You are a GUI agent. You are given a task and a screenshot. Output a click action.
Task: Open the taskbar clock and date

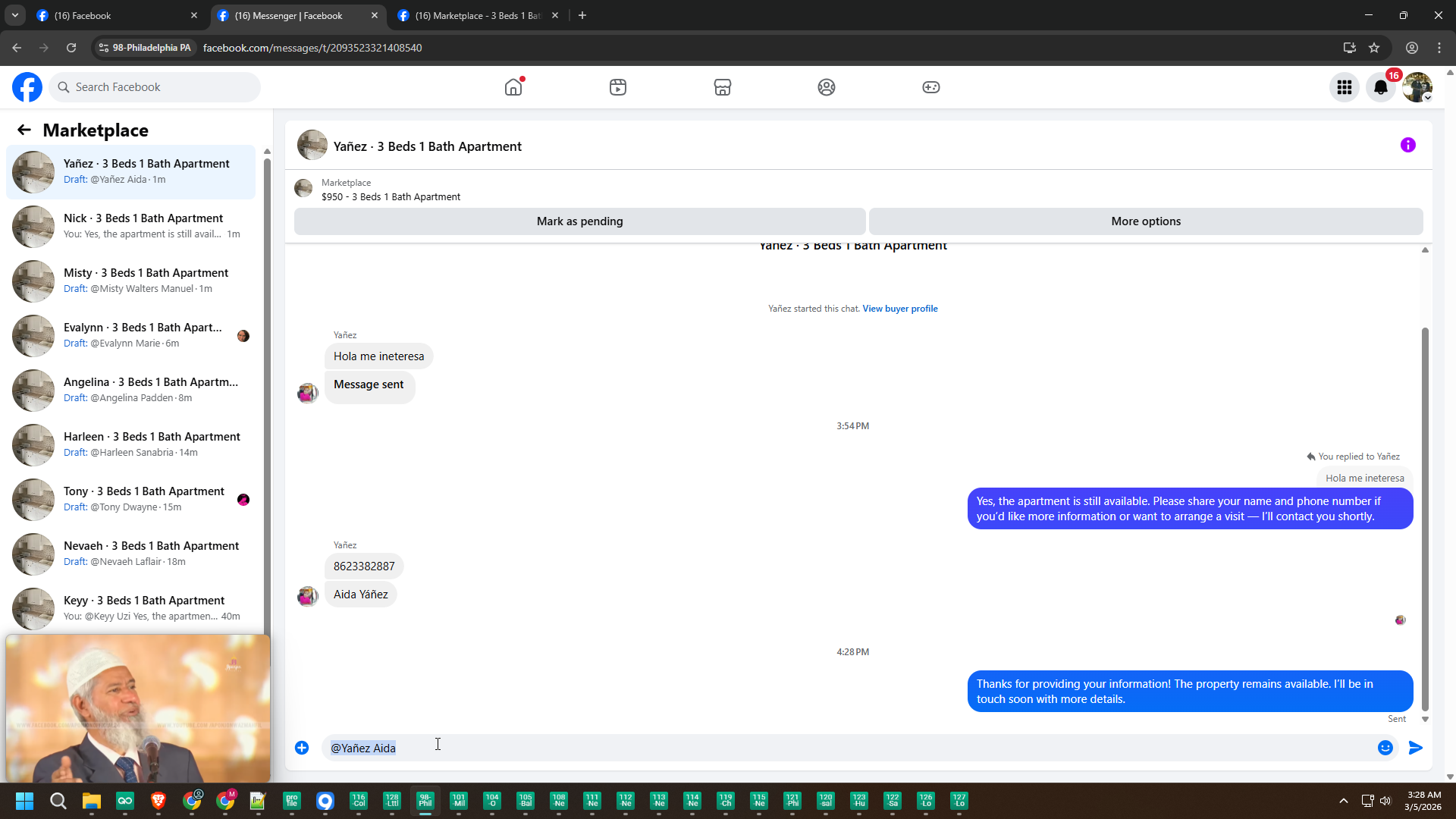(1423, 801)
